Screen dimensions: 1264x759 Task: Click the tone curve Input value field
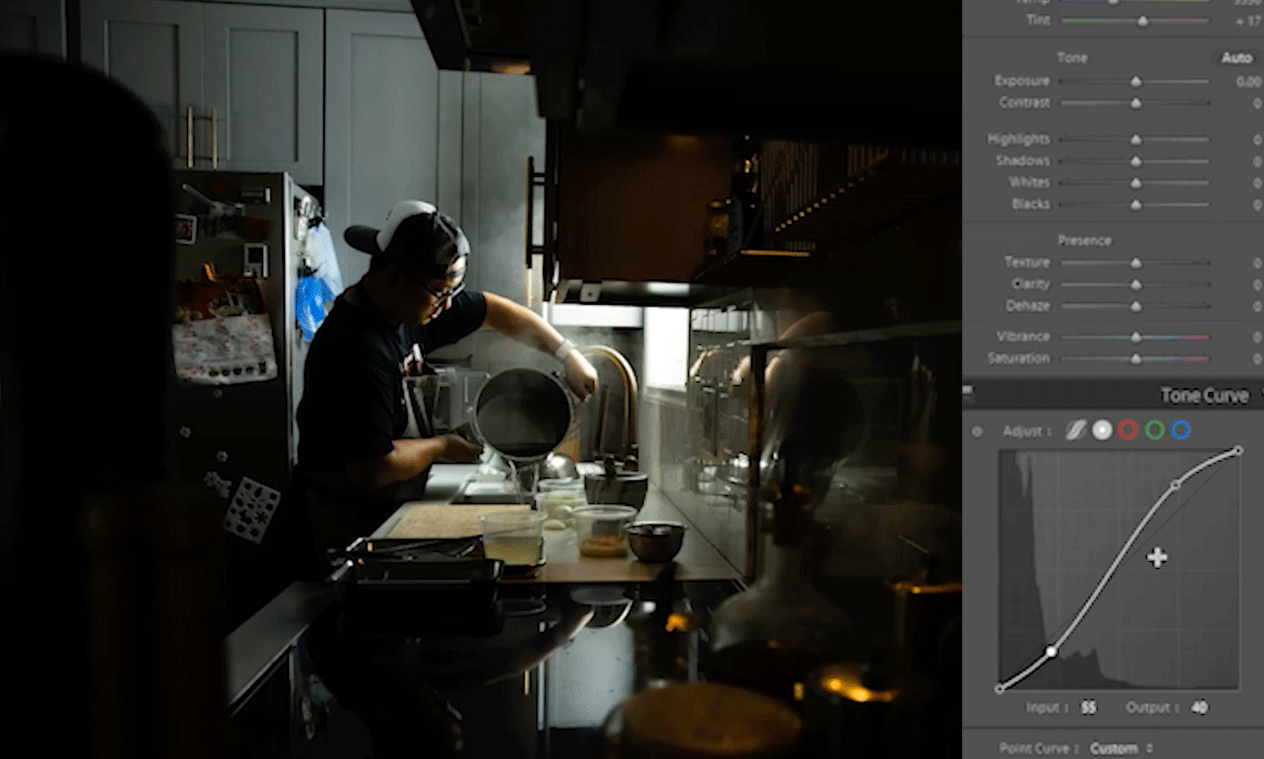click(1088, 707)
